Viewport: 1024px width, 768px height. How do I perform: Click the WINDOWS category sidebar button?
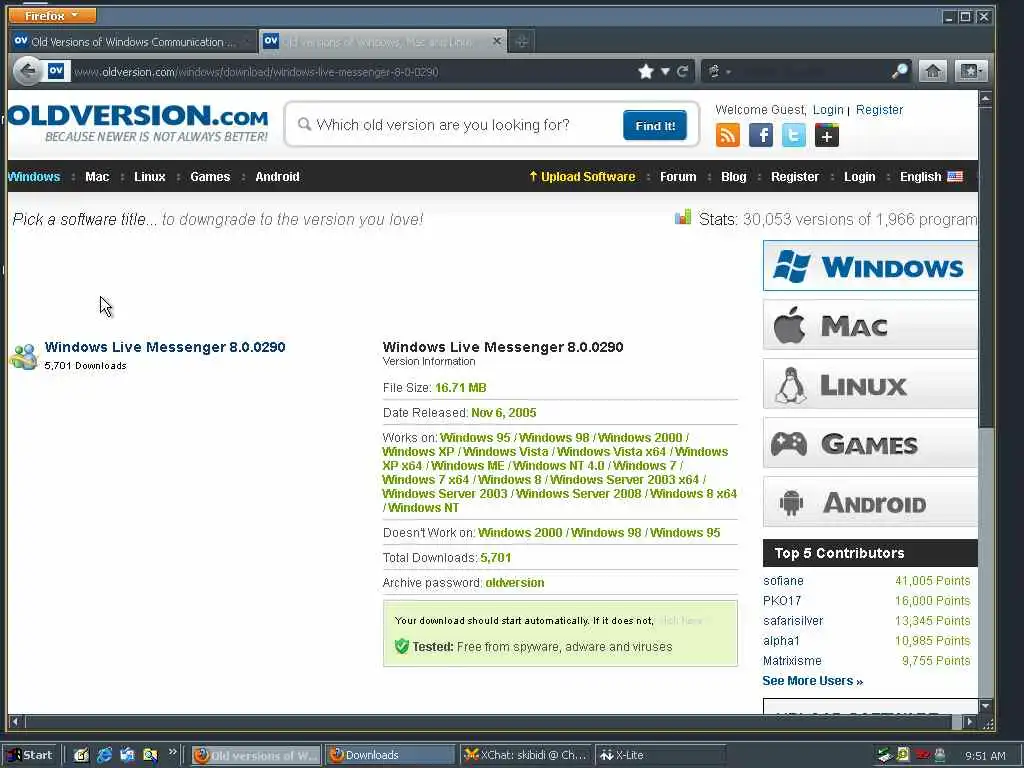(x=870, y=266)
